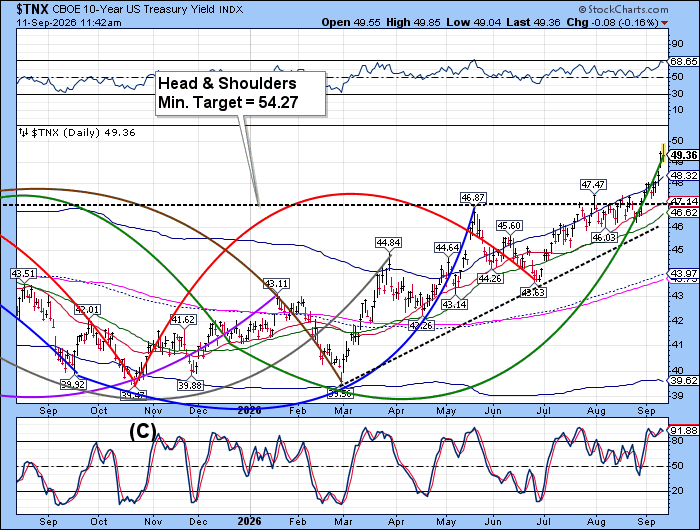This screenshot has height=530, width=700.
Task: Select the Head & Shoulders annotation box
Action: 241,94
